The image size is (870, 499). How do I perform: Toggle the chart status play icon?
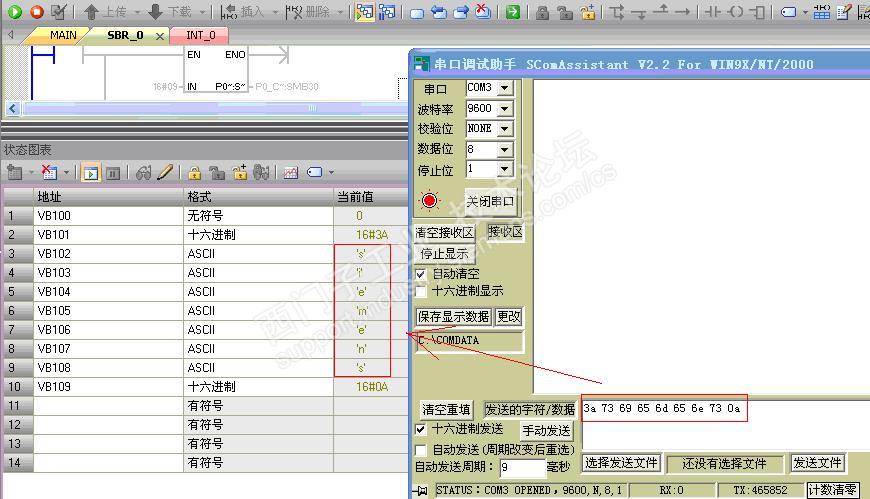click(90, 173)
